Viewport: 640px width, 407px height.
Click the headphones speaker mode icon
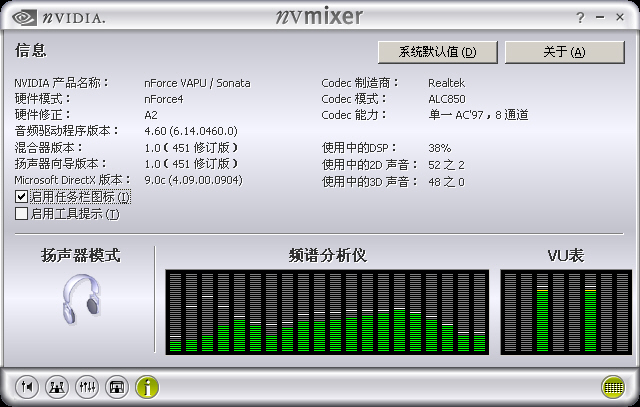coord(80,303)
